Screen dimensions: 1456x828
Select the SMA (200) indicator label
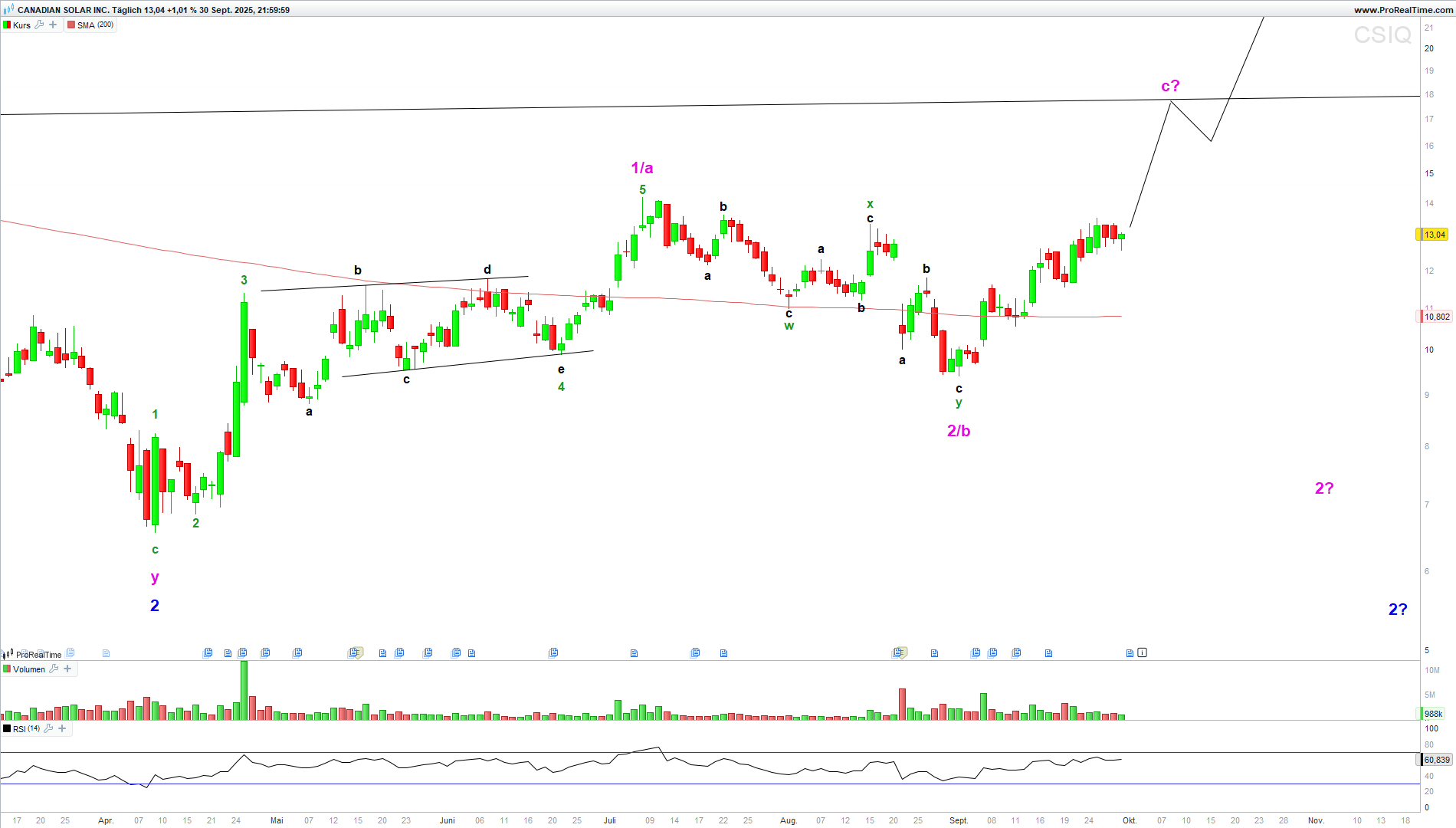click(x=95, y=25)
